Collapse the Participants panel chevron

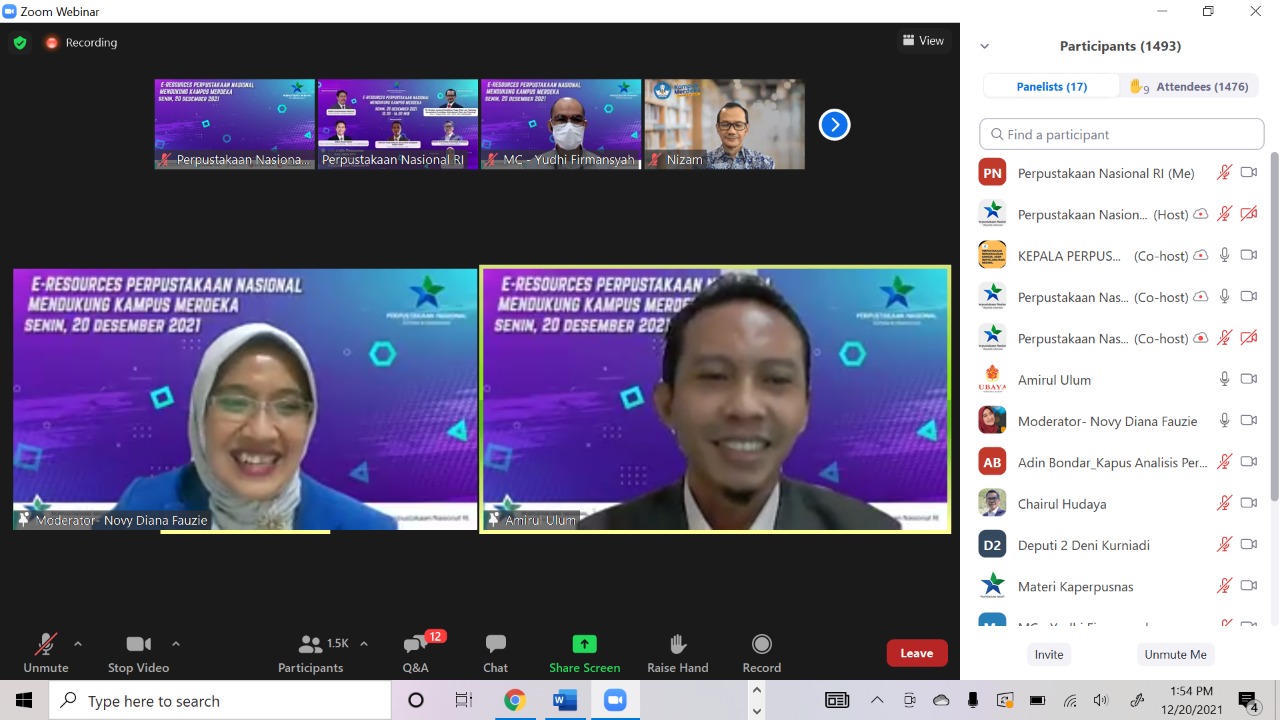985,46
